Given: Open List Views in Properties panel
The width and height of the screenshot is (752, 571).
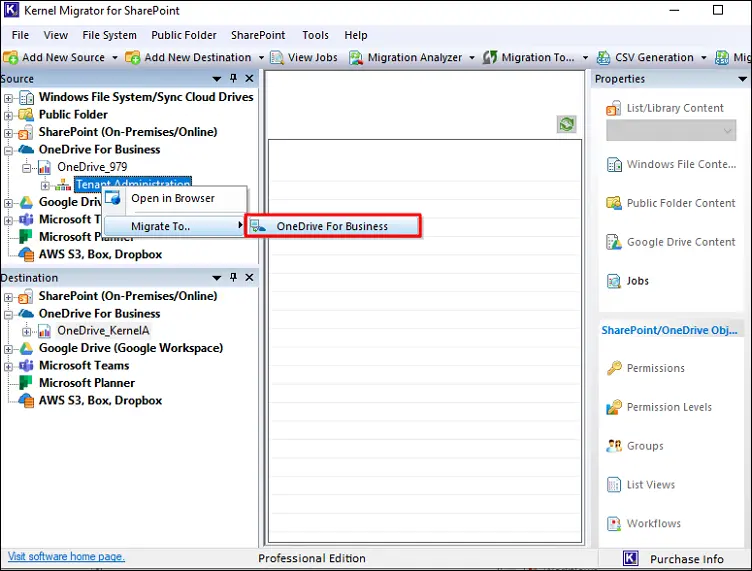Looking at the screenshot, I should [640, 485].
